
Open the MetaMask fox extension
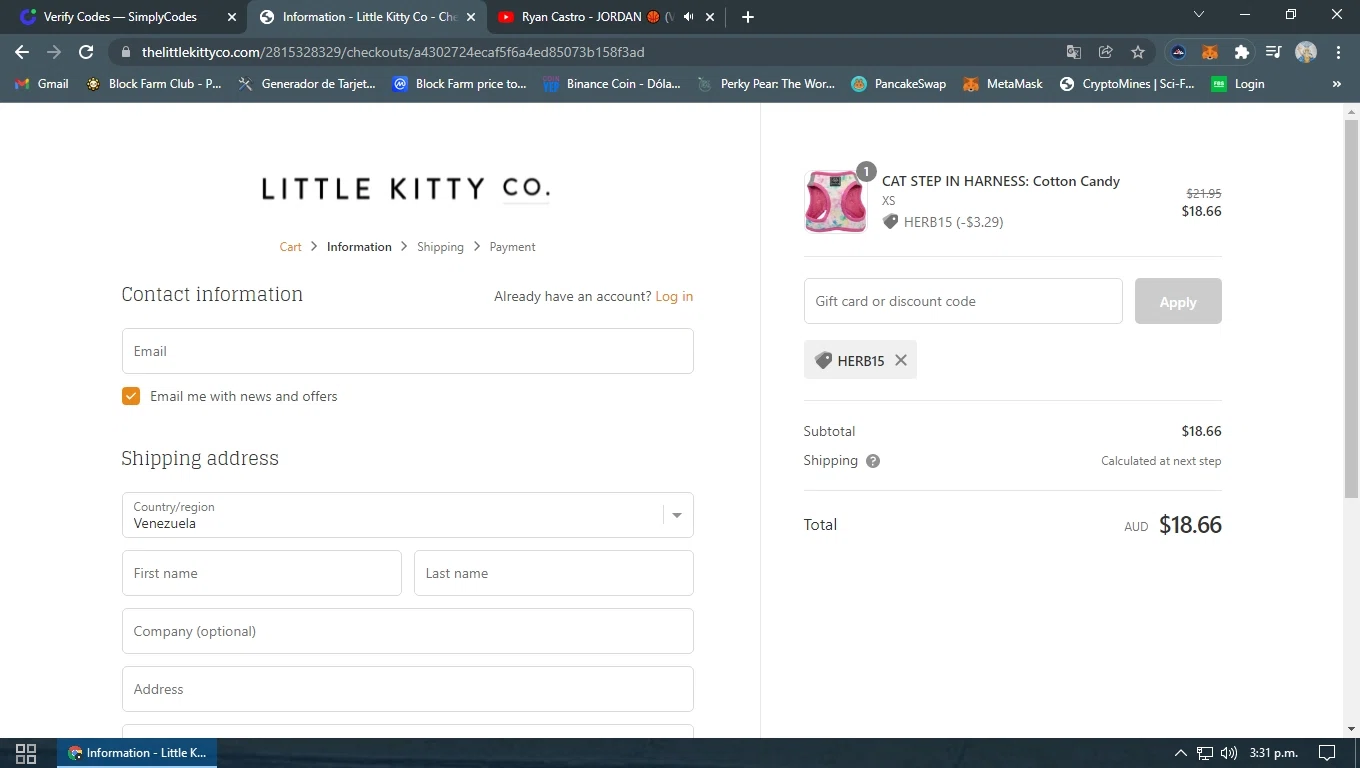pos(1210,52)
